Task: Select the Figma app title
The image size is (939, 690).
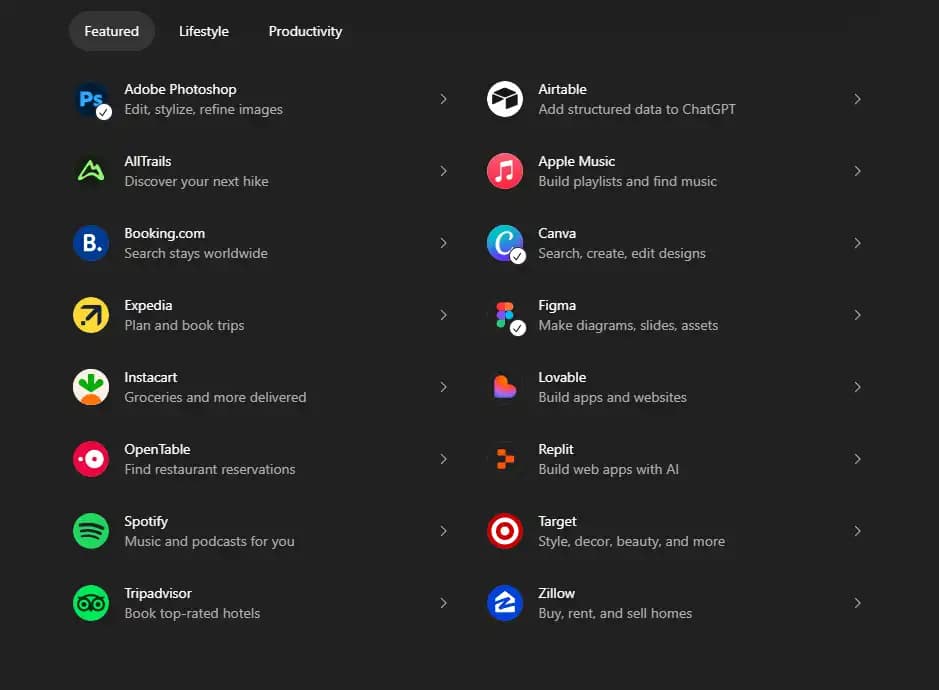Action: 557,305
